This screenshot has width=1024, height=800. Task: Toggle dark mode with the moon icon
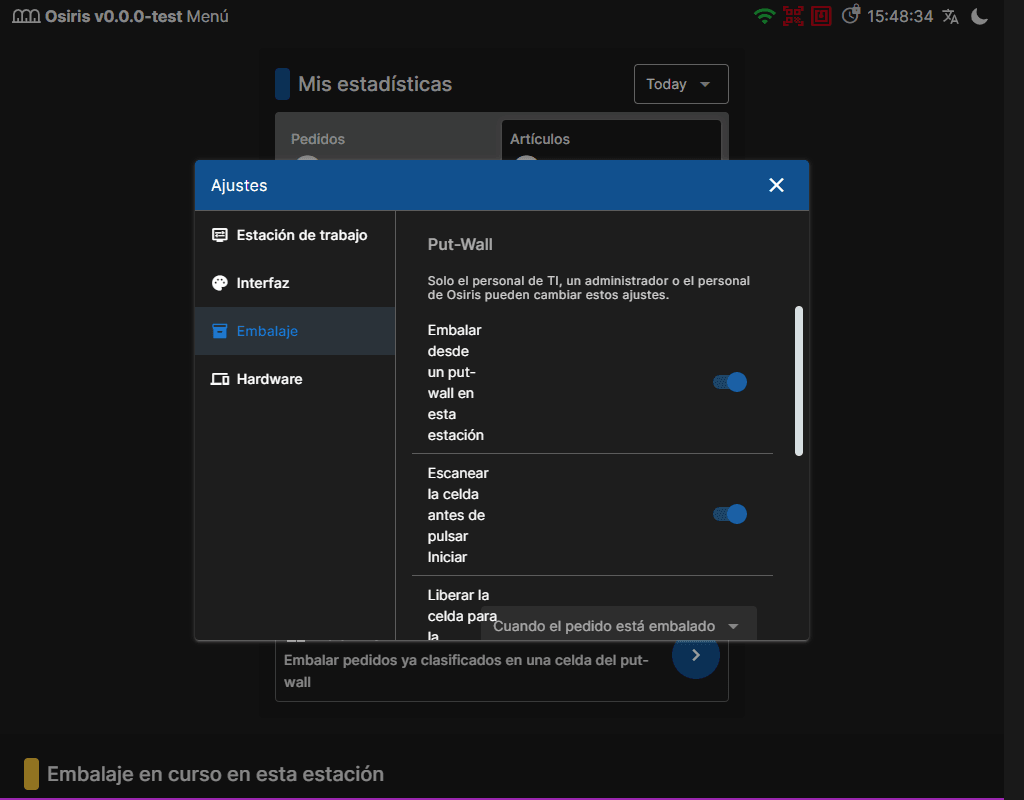coord(979,16)
